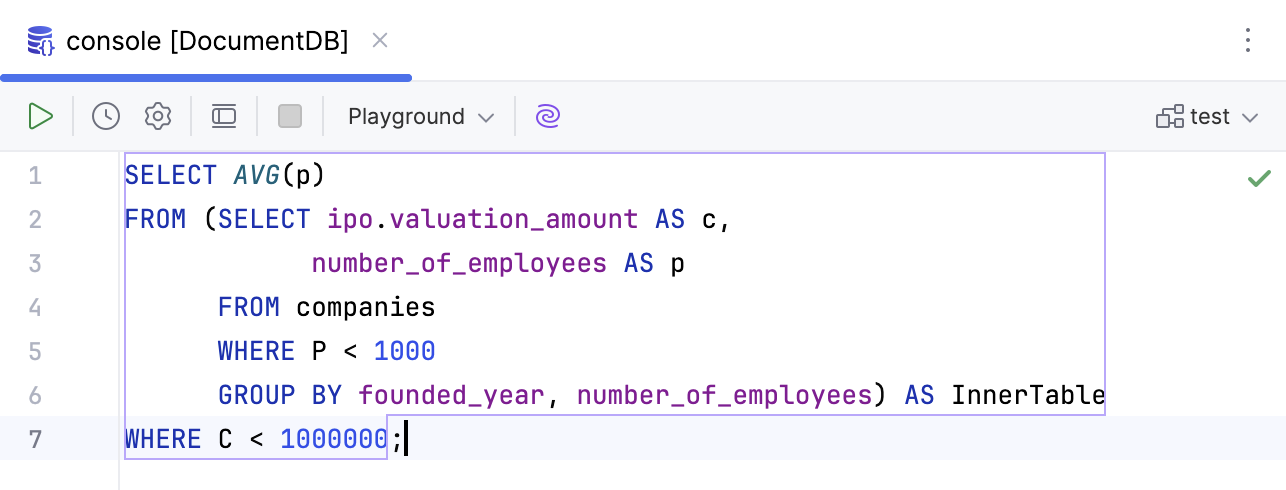Open the three-dot tab options menu
Screen dimensions: 1286x490
[x=1248, y=40]
